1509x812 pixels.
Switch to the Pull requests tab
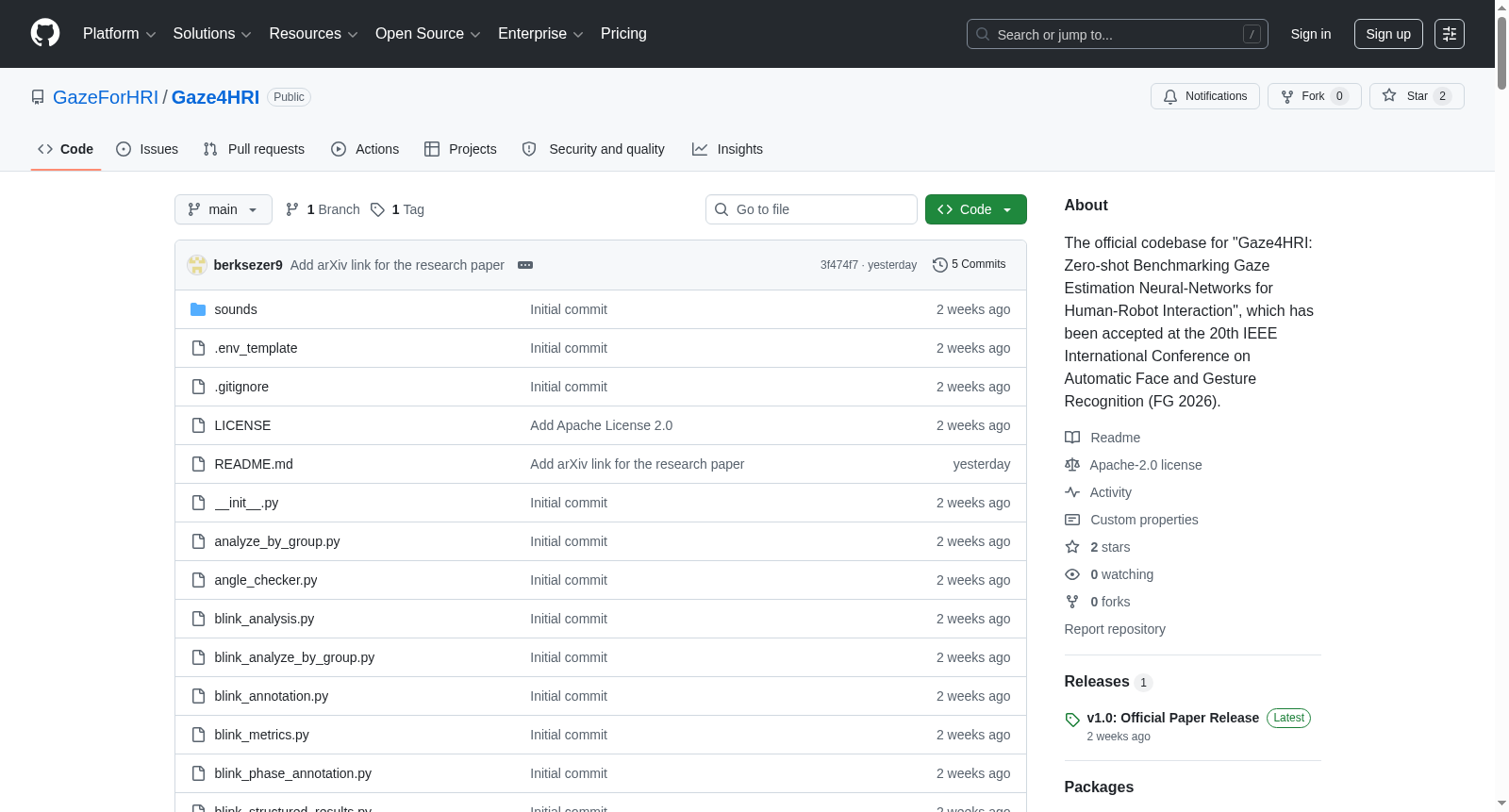[x=254, y=149]
